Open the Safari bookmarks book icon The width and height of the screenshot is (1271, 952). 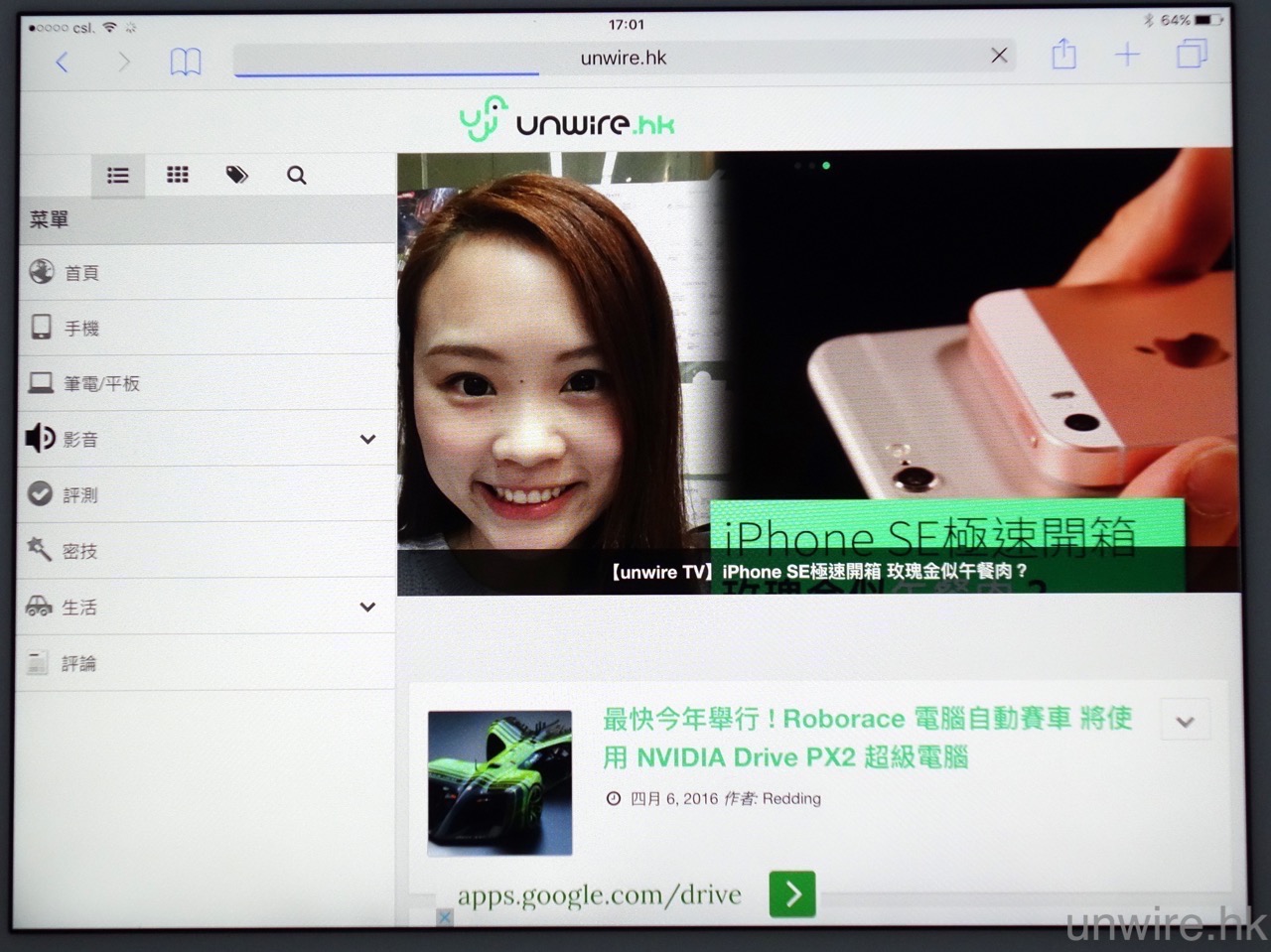pos(185,62)
